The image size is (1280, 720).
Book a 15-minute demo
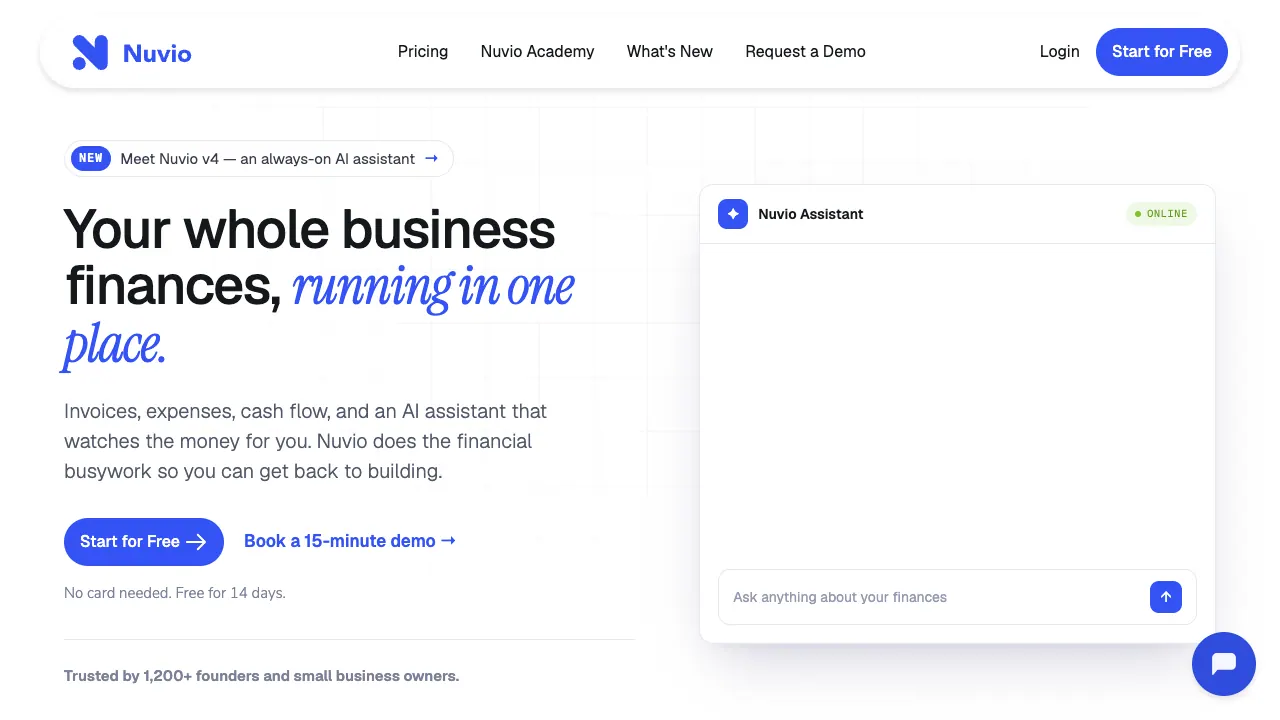[350, 541]
